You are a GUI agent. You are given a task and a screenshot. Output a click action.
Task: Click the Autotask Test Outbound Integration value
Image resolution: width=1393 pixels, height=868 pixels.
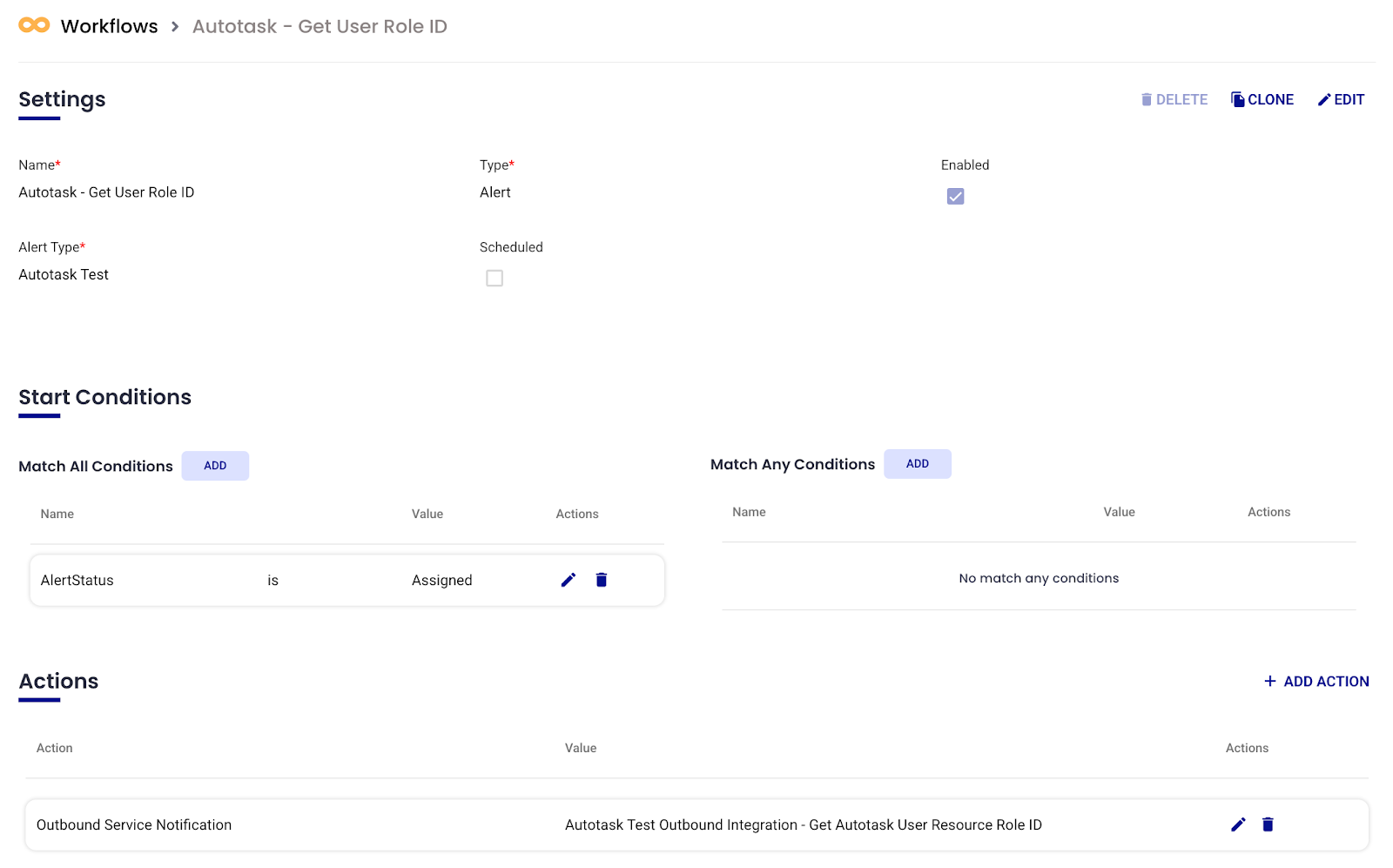point(803,825)
